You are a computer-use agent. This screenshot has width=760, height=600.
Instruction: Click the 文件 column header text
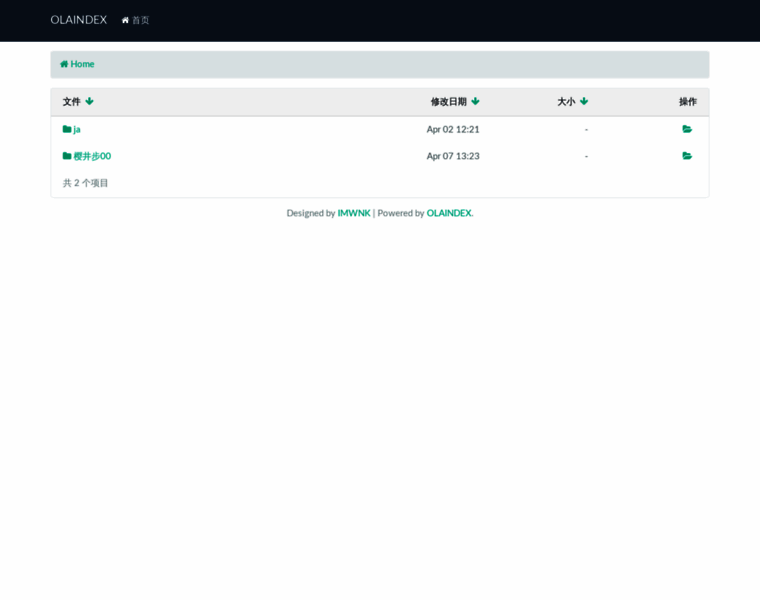coord(71,102)
